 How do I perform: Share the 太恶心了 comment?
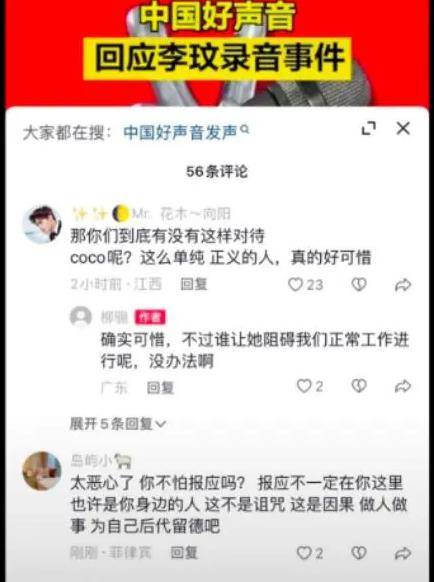403,553
